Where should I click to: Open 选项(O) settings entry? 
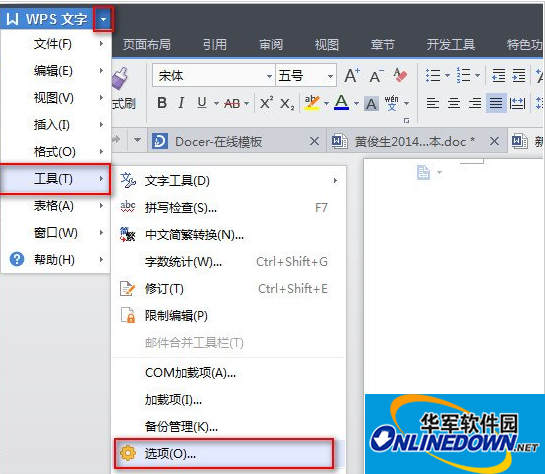(x=224, y=453)
